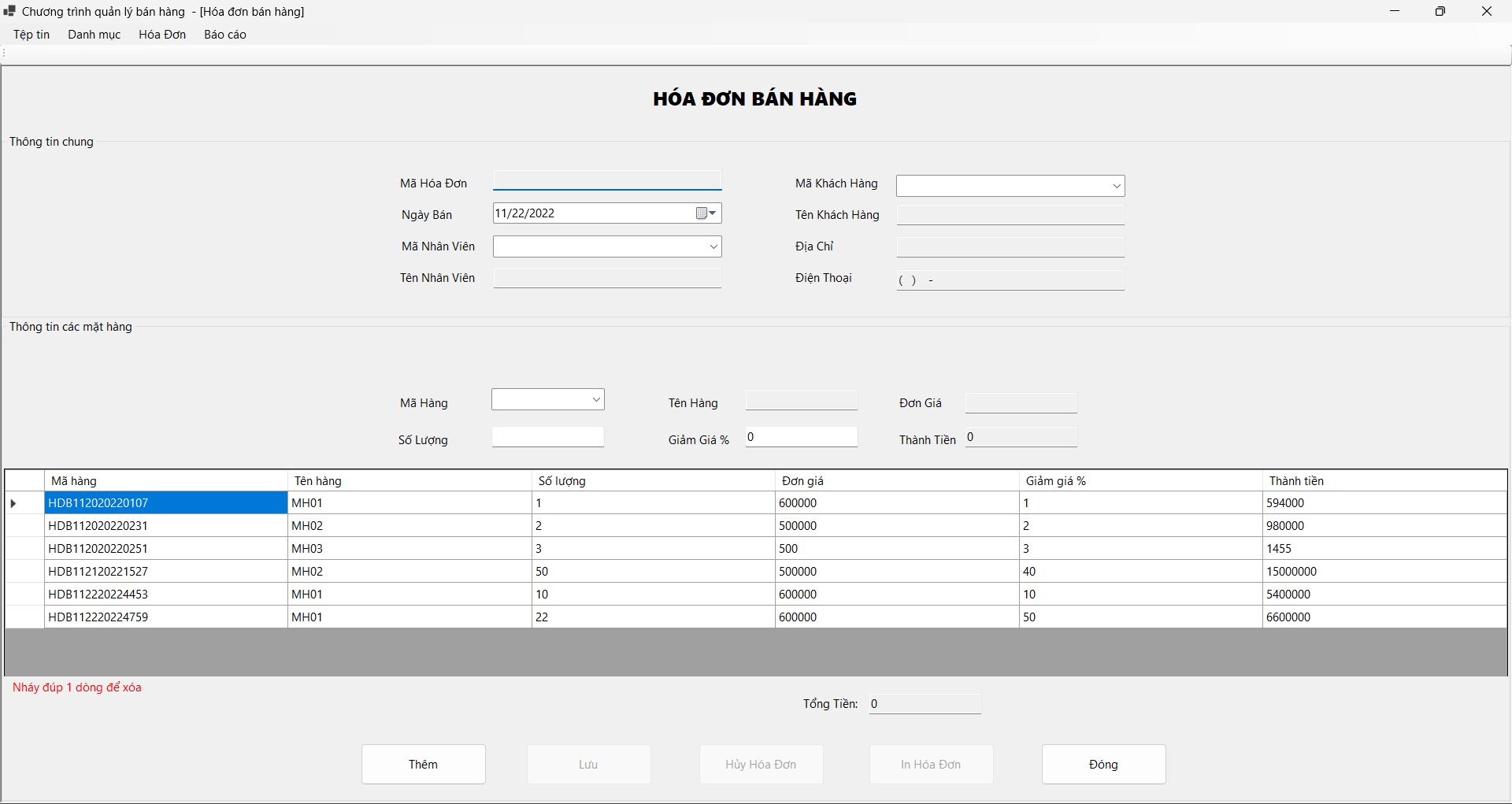Open the Tệp tin menu

pos(31,35)
